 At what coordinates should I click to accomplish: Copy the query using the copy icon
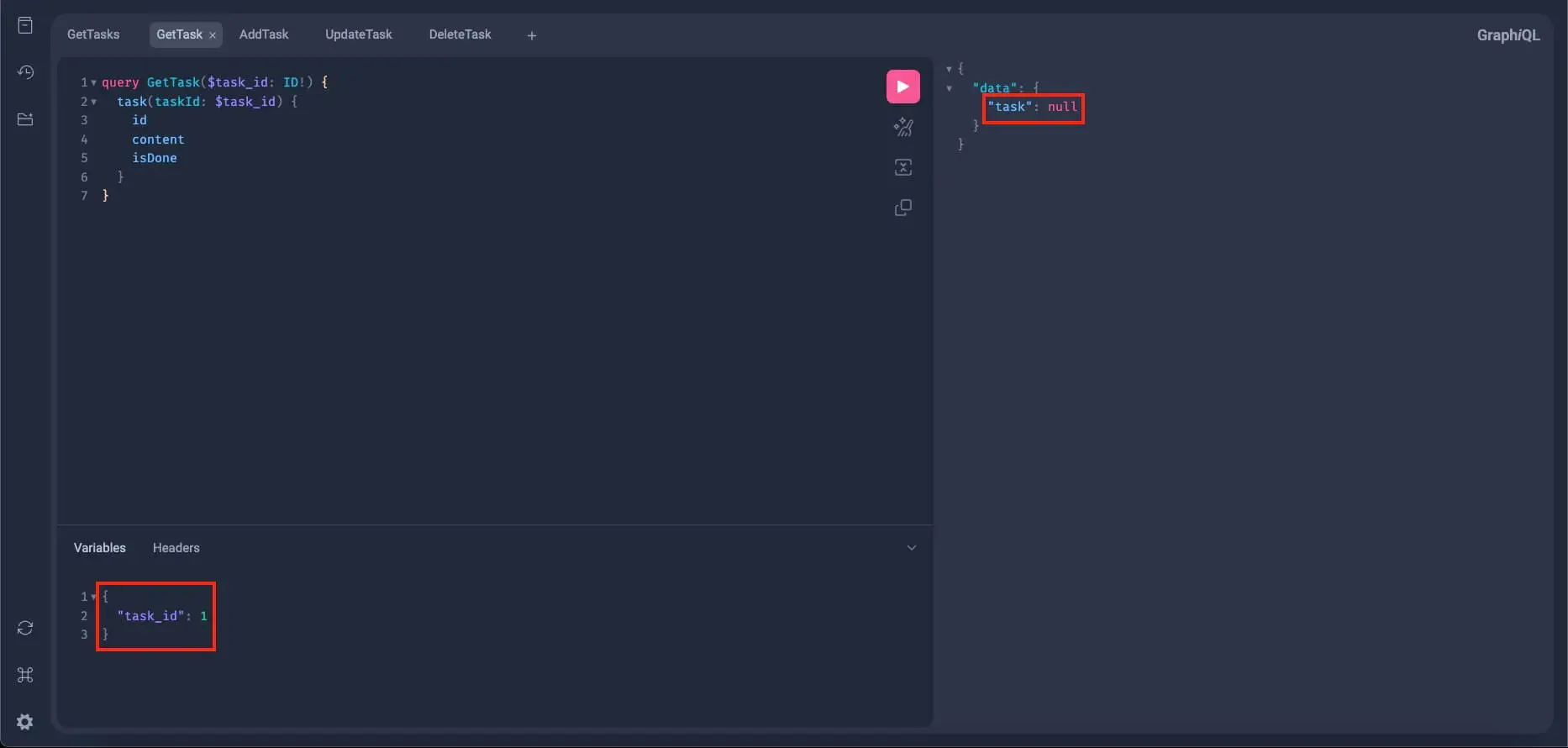tap(902, 208)
